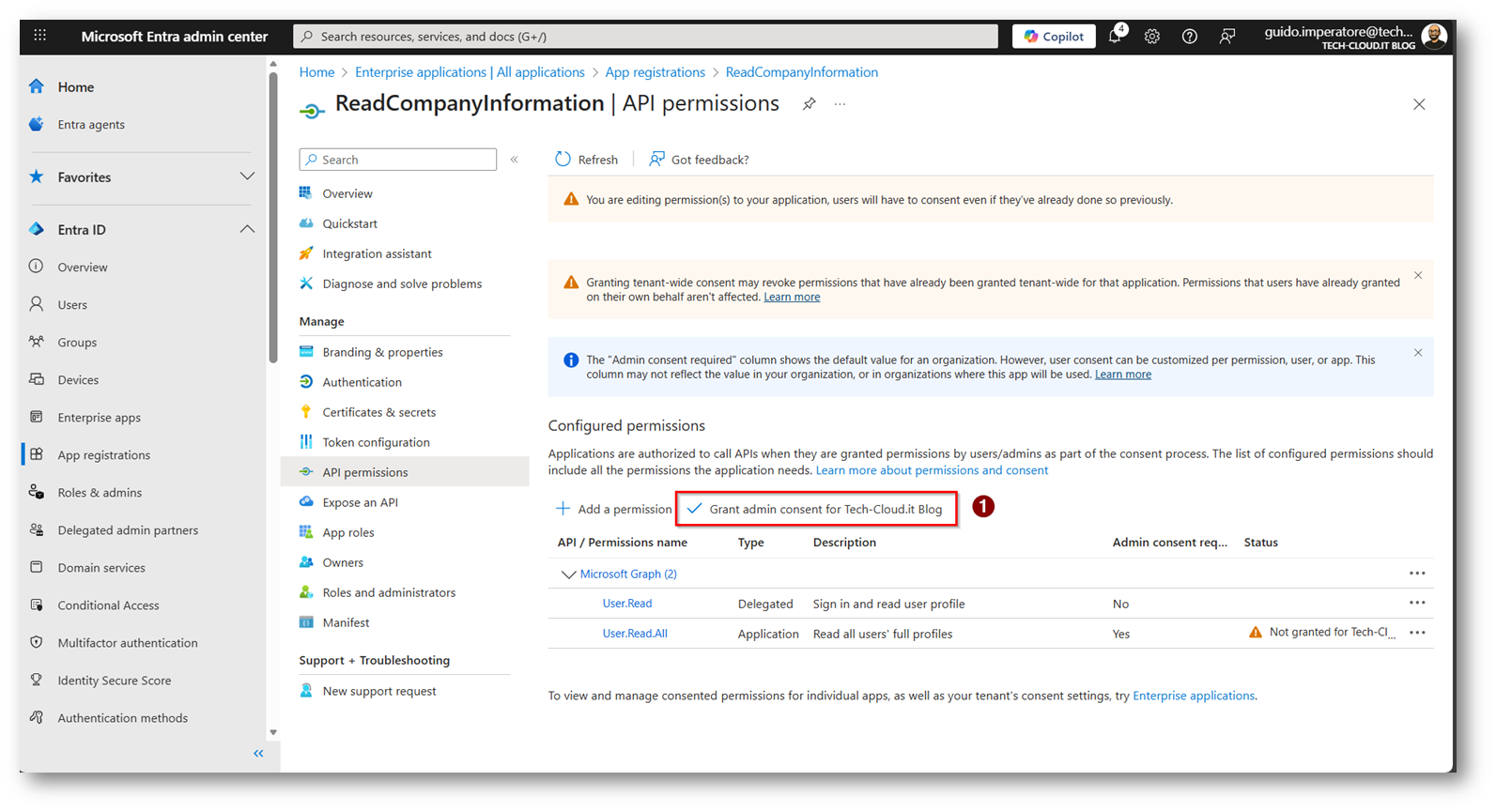Add a permission
The image size is (1496, 812).
tap(614, 509)
